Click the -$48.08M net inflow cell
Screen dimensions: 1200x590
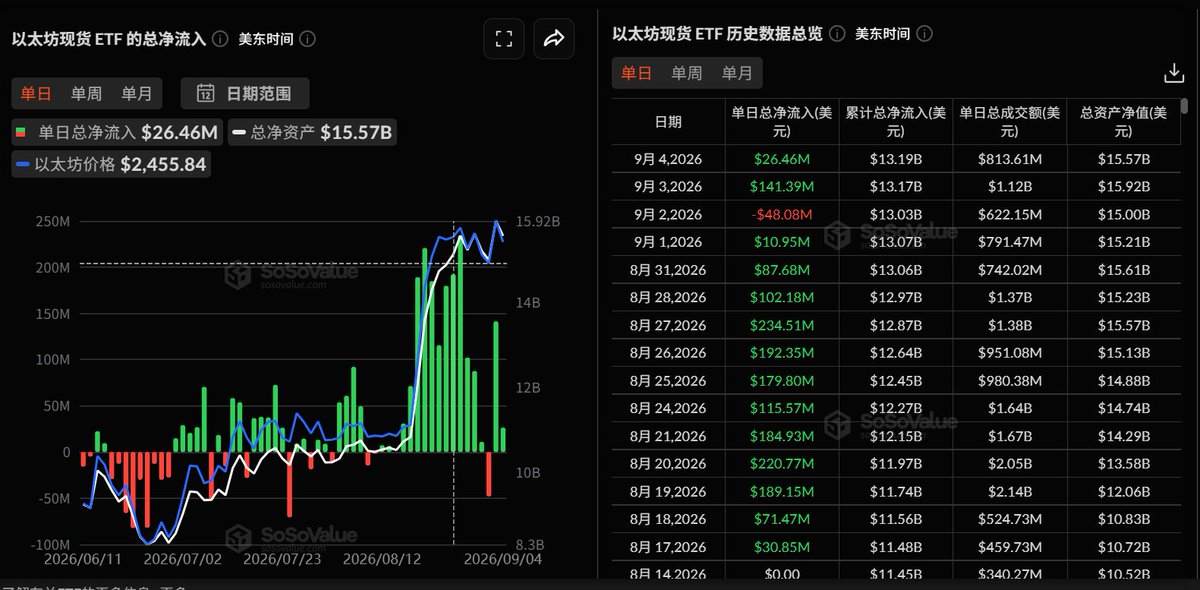[x=781, y=214]
